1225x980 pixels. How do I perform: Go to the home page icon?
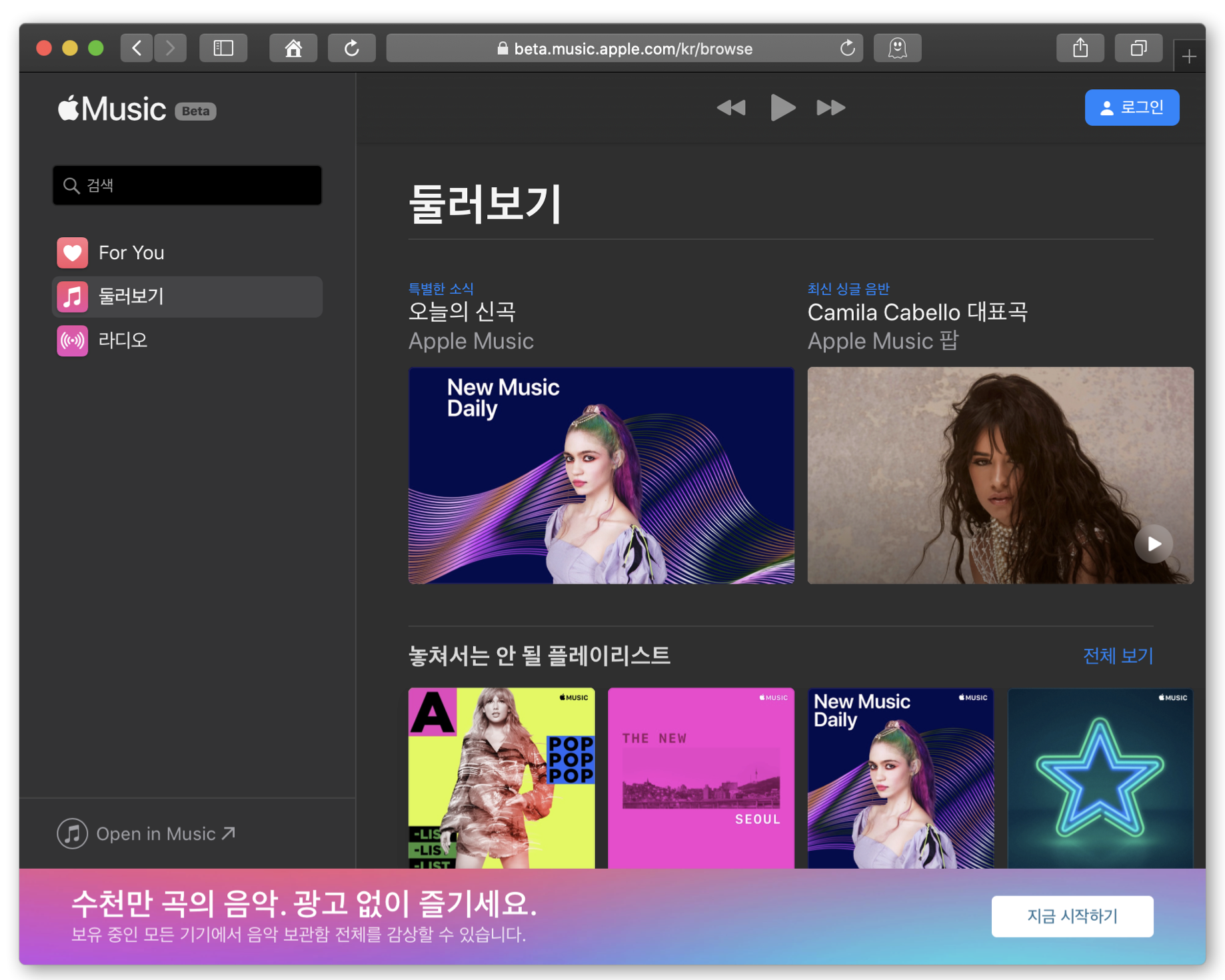coord(293,48)
